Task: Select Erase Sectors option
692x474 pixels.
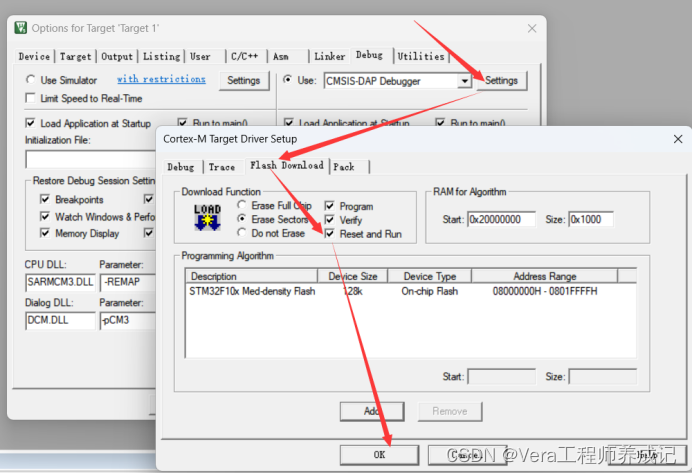Action: coord(241,218)
